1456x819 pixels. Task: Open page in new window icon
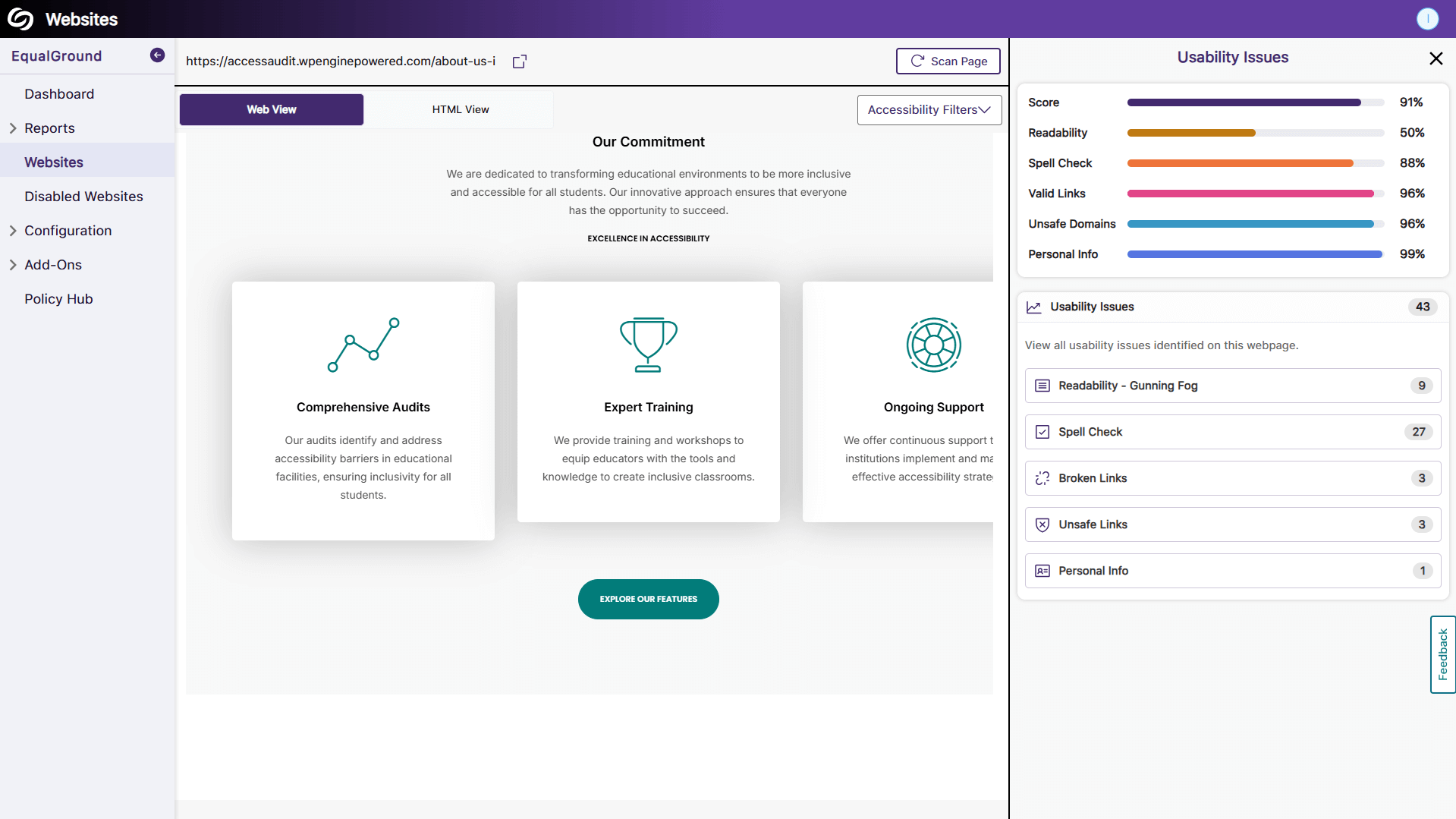520,61
